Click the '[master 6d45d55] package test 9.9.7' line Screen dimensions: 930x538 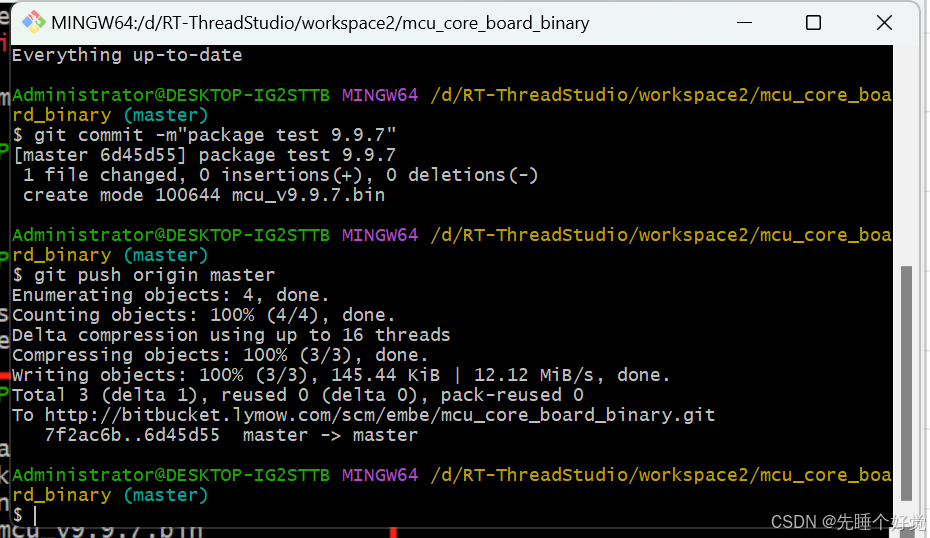coord(204,155)
